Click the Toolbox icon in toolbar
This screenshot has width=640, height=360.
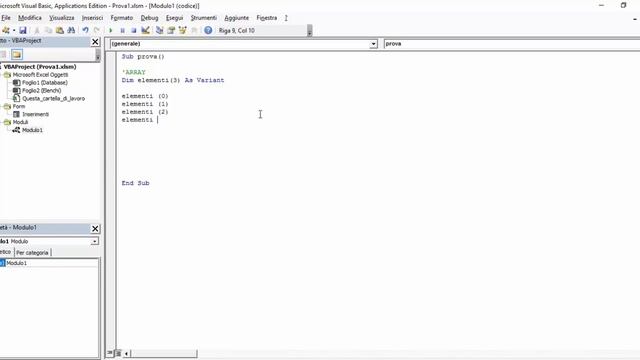[x=194, y=30]
